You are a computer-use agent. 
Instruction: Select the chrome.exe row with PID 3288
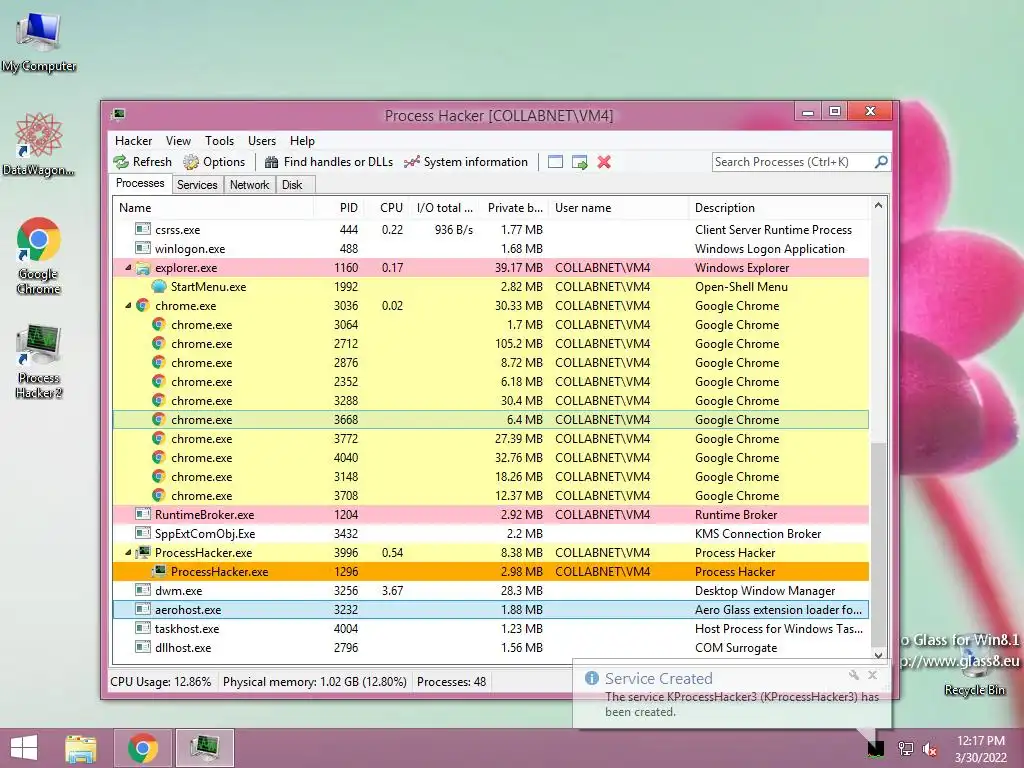[x=491, y=400]
